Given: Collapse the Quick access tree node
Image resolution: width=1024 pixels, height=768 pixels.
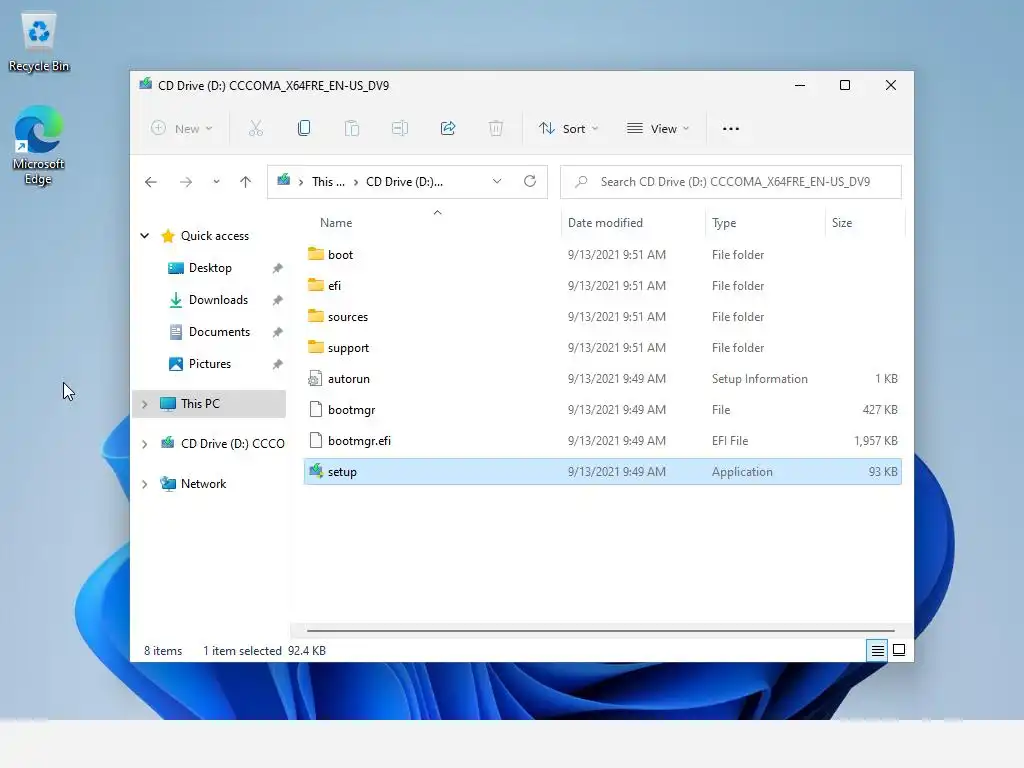Looking at the screenshot, I should pyautogui.click(x=144, y=236).
